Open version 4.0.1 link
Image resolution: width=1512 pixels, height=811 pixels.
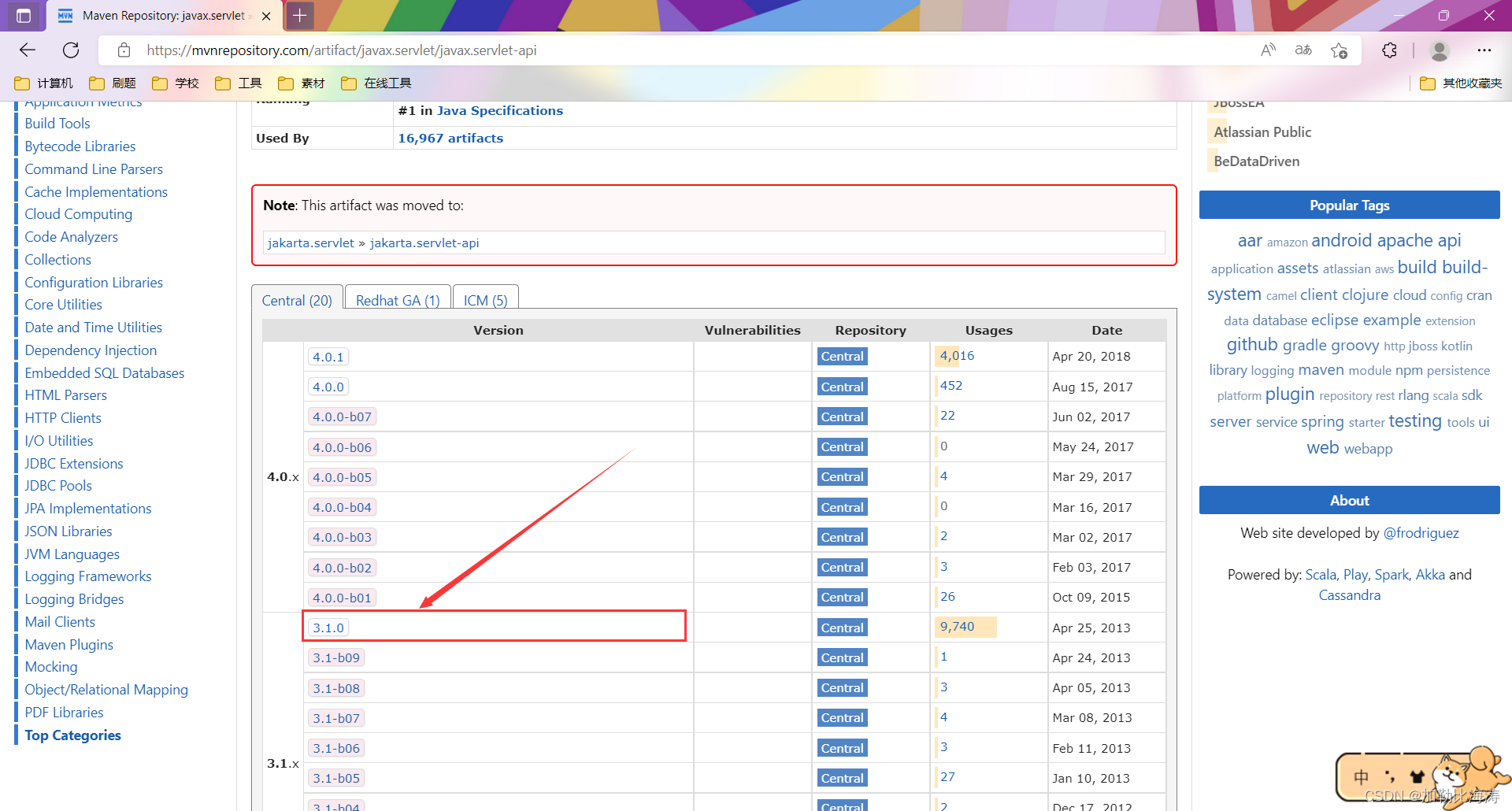tap(328, 357)
